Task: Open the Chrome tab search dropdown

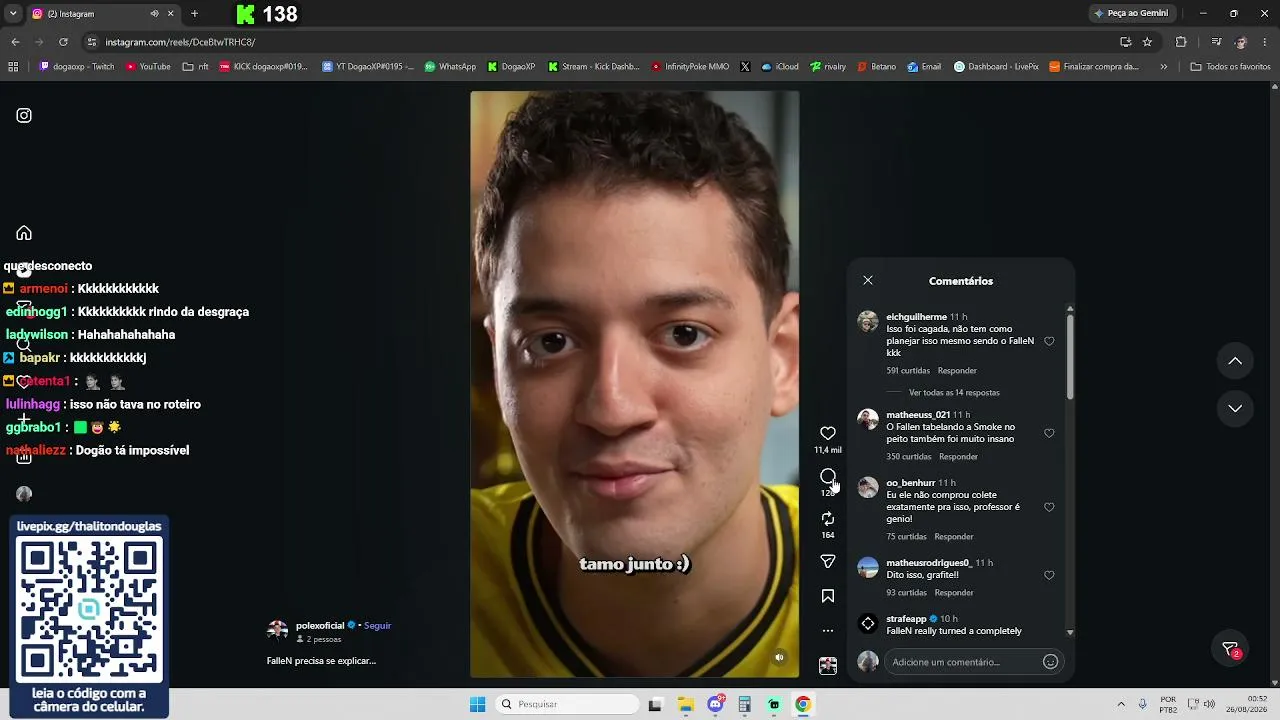Action: point(13,14)
